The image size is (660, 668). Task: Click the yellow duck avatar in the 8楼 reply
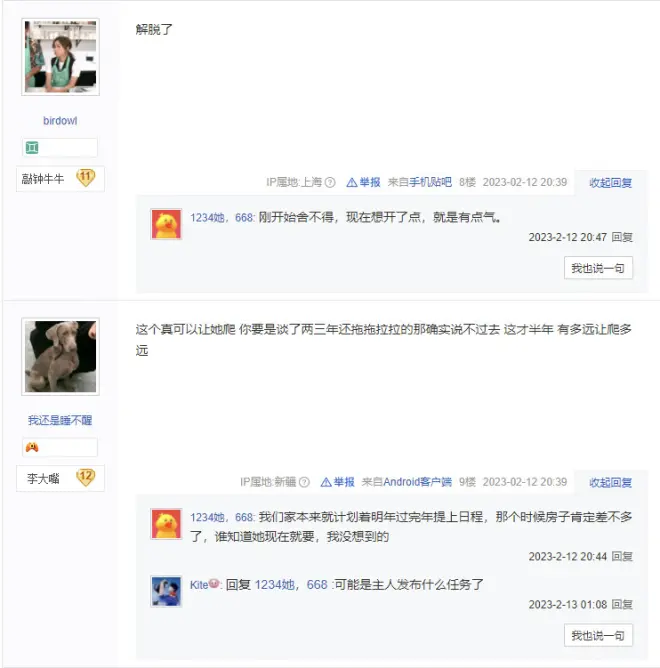[x=166, y=224]
